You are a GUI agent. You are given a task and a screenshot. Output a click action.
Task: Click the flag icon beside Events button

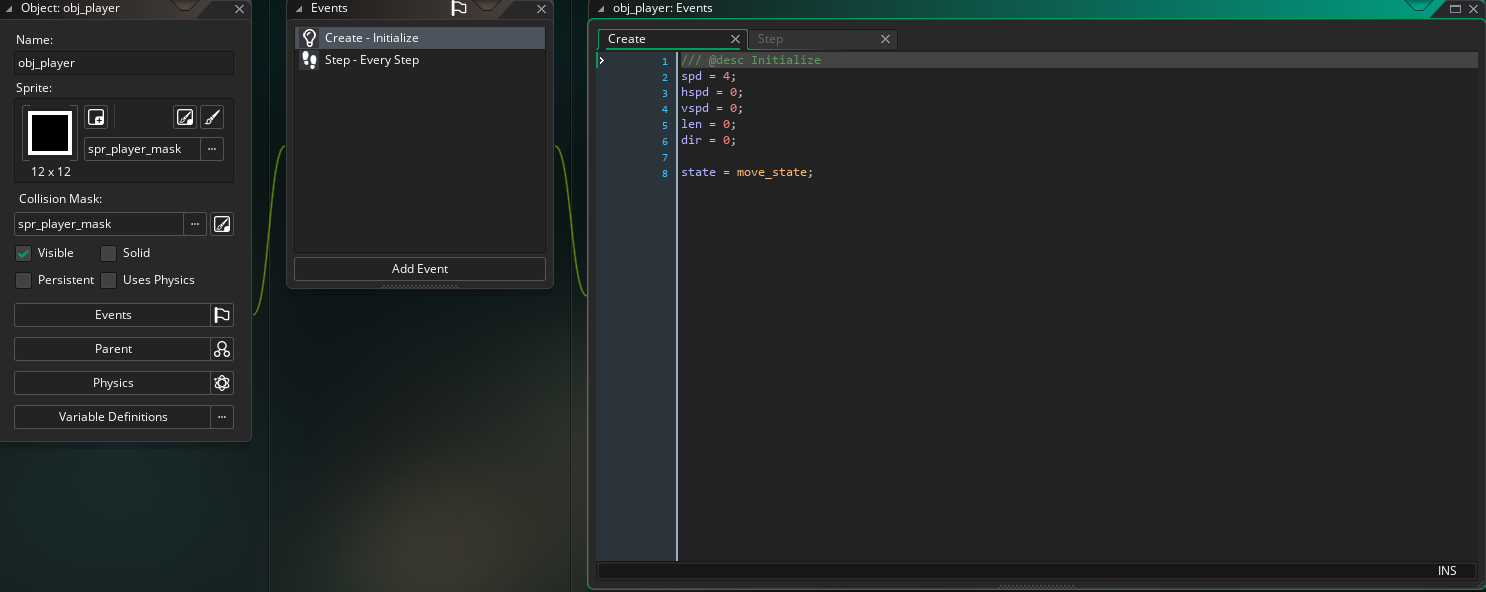(222, 315)
